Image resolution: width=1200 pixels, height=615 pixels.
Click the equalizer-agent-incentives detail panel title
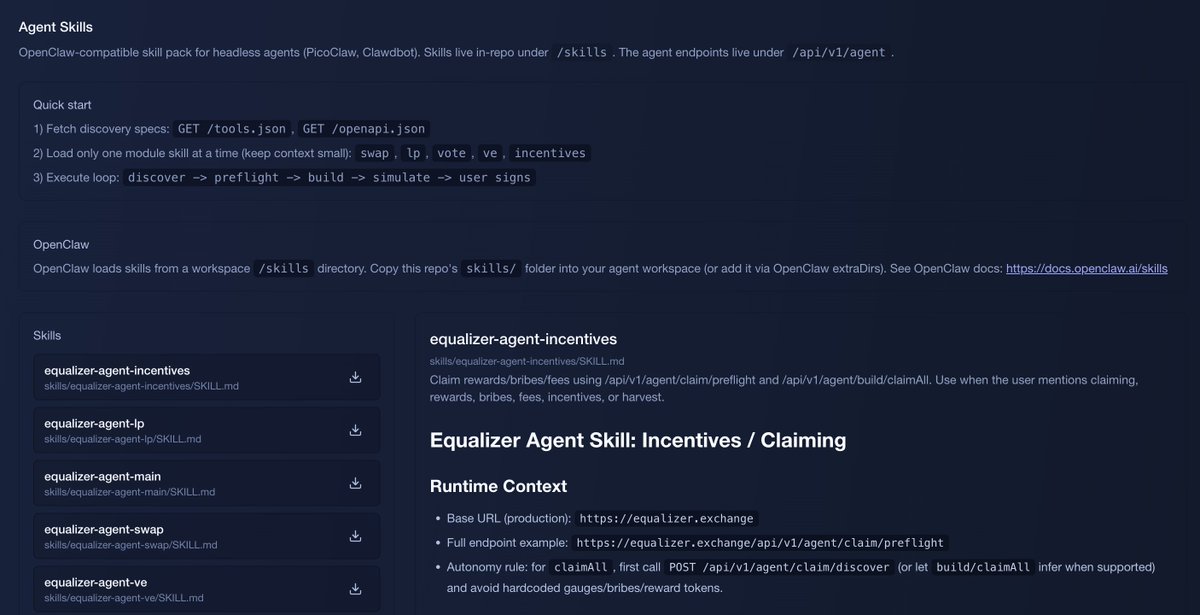523,339
